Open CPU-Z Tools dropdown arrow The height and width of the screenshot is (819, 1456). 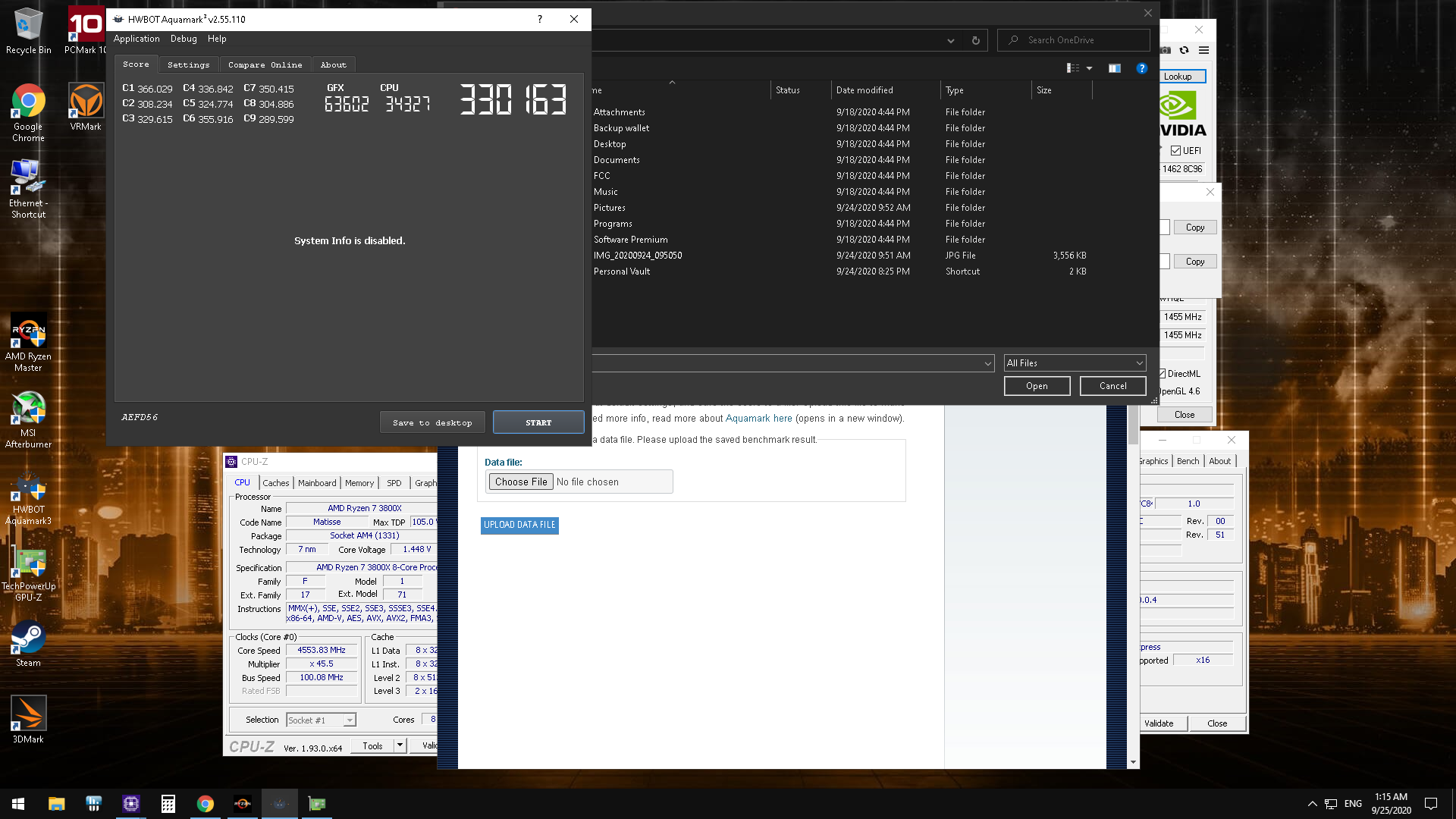pos(400,745)
